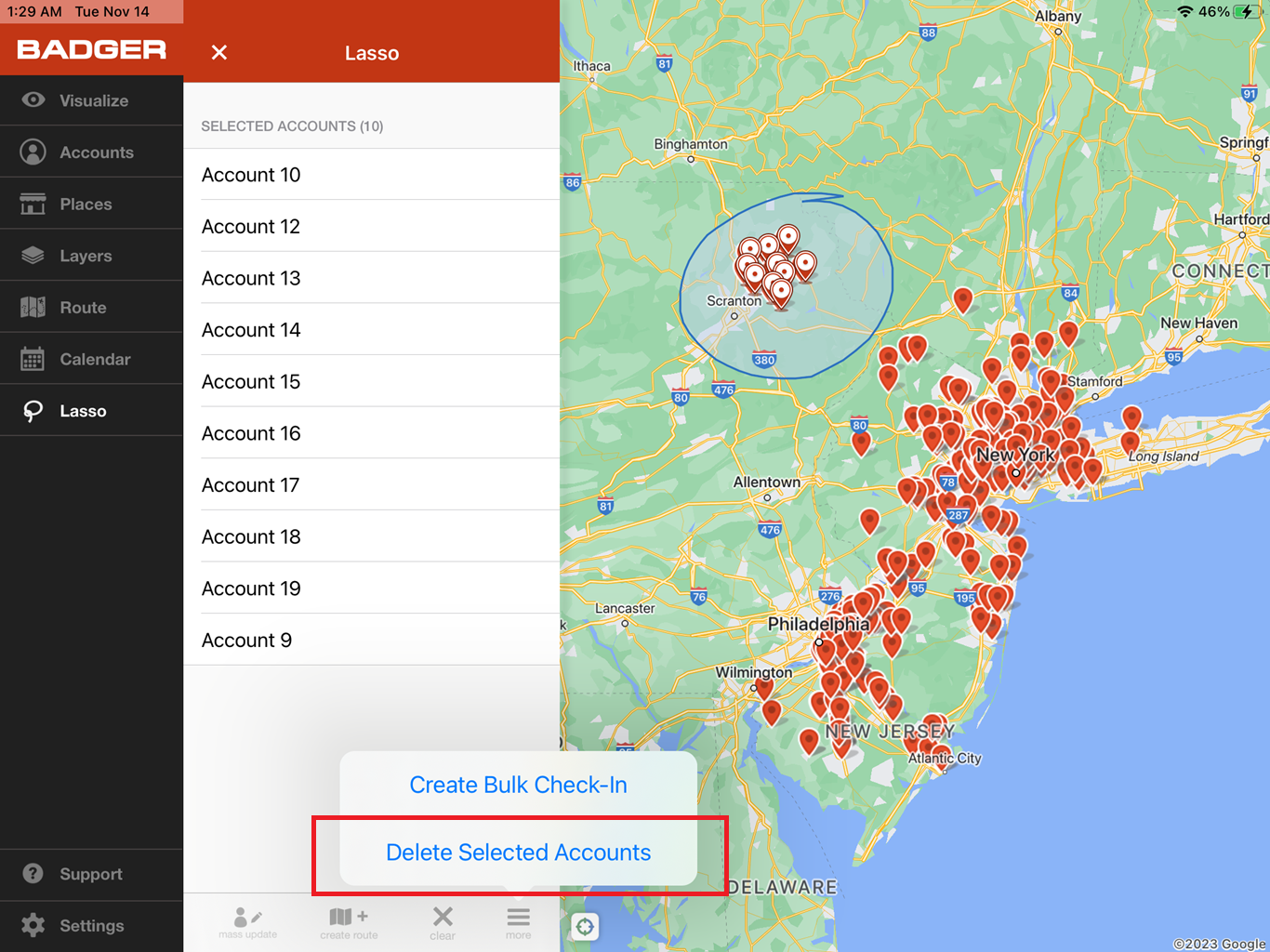The width and height of the screenshot is (1270, 952).
Task: Select Account 15 in the list
Action: [x=372, y=381]
